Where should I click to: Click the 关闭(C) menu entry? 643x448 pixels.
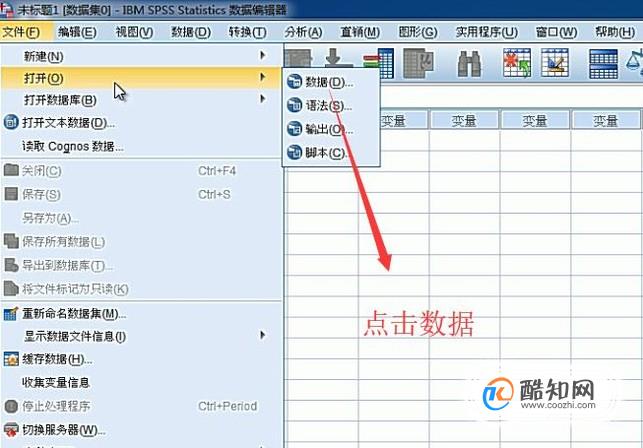(x=141, y=171)
